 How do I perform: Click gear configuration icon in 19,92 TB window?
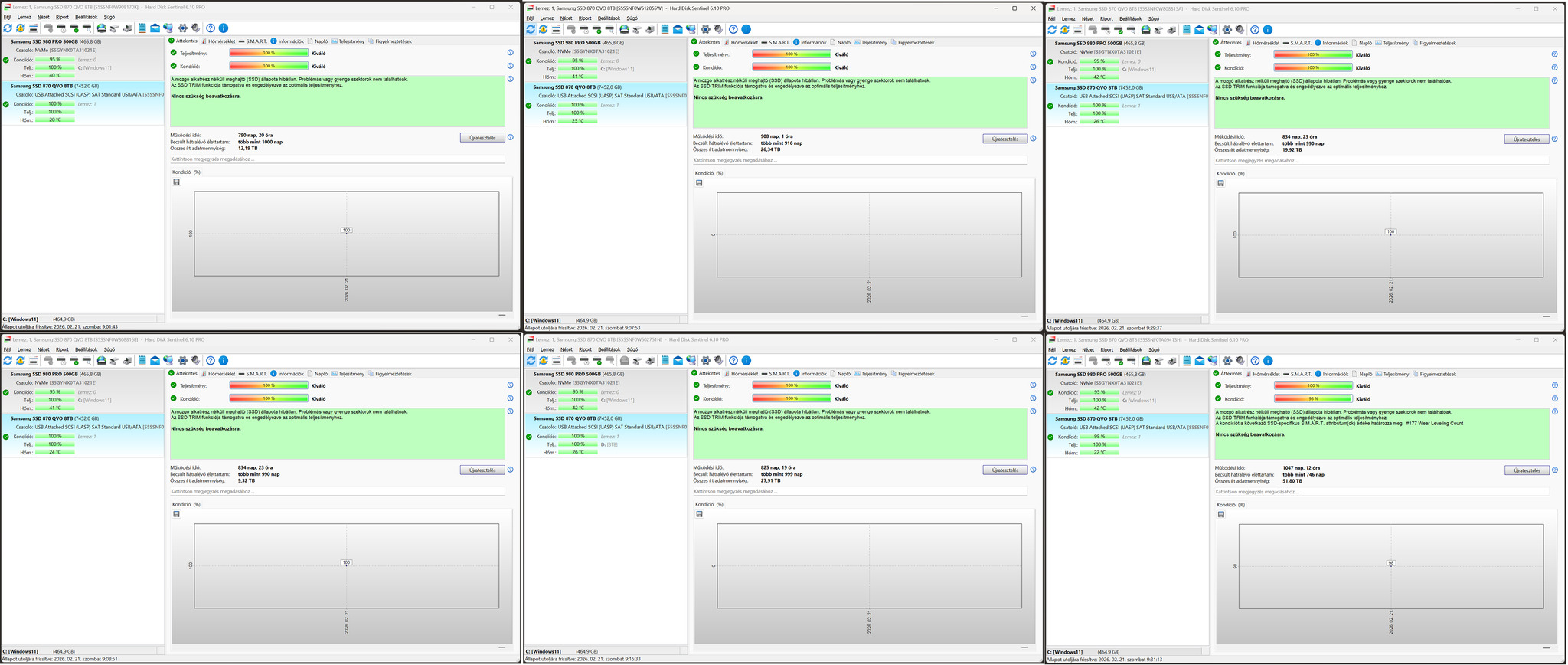[x=1227, y=30]
